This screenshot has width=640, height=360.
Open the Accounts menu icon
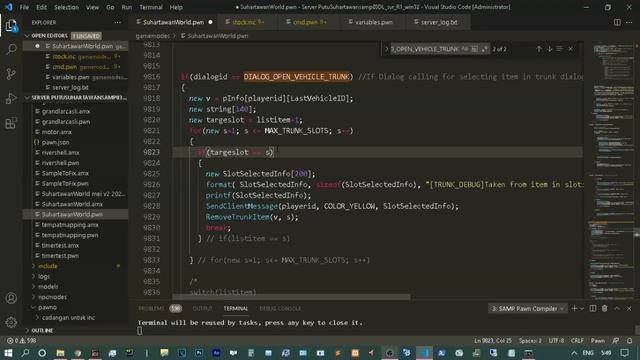(11, 298)
